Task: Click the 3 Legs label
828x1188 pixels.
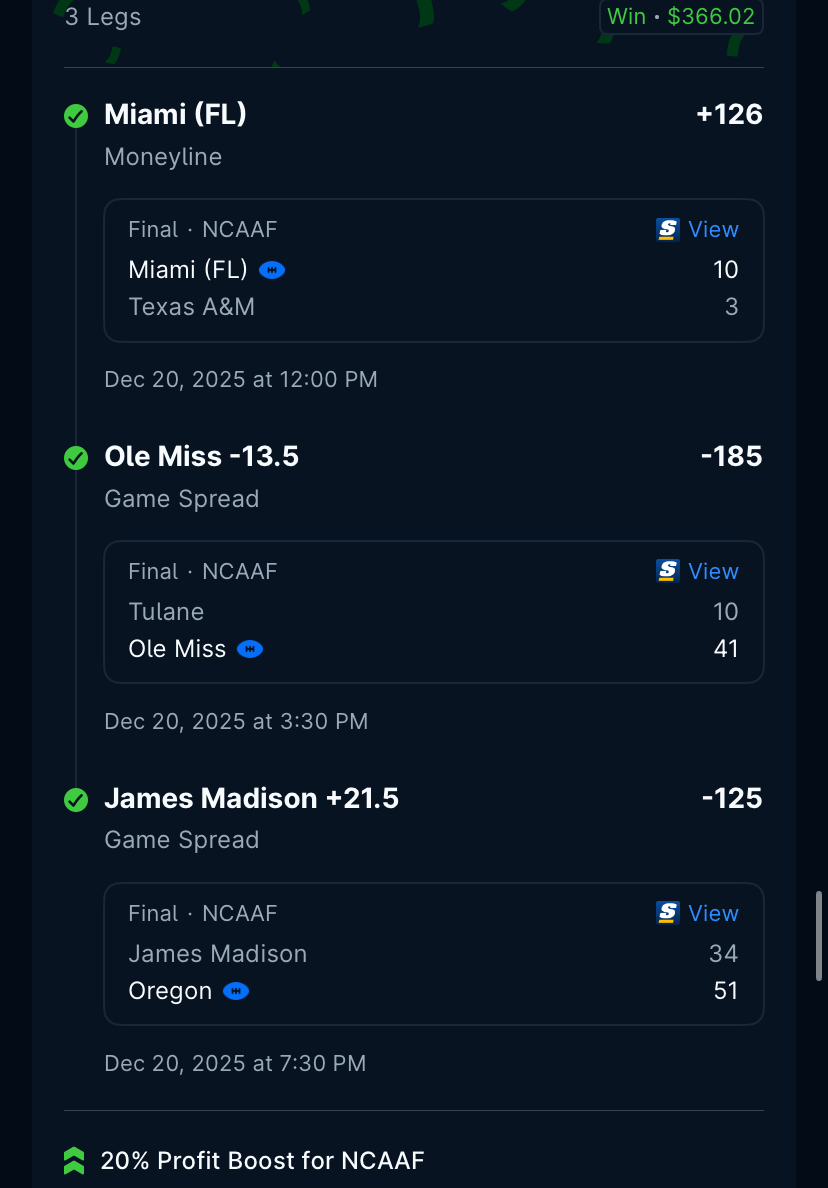Action: coord(103,17)
